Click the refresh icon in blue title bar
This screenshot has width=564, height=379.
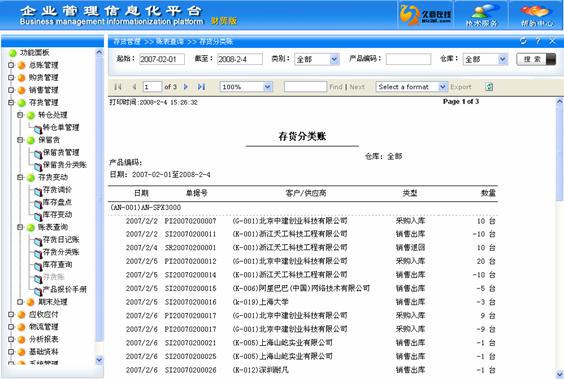pyautogui.click(x=523, y=41)
